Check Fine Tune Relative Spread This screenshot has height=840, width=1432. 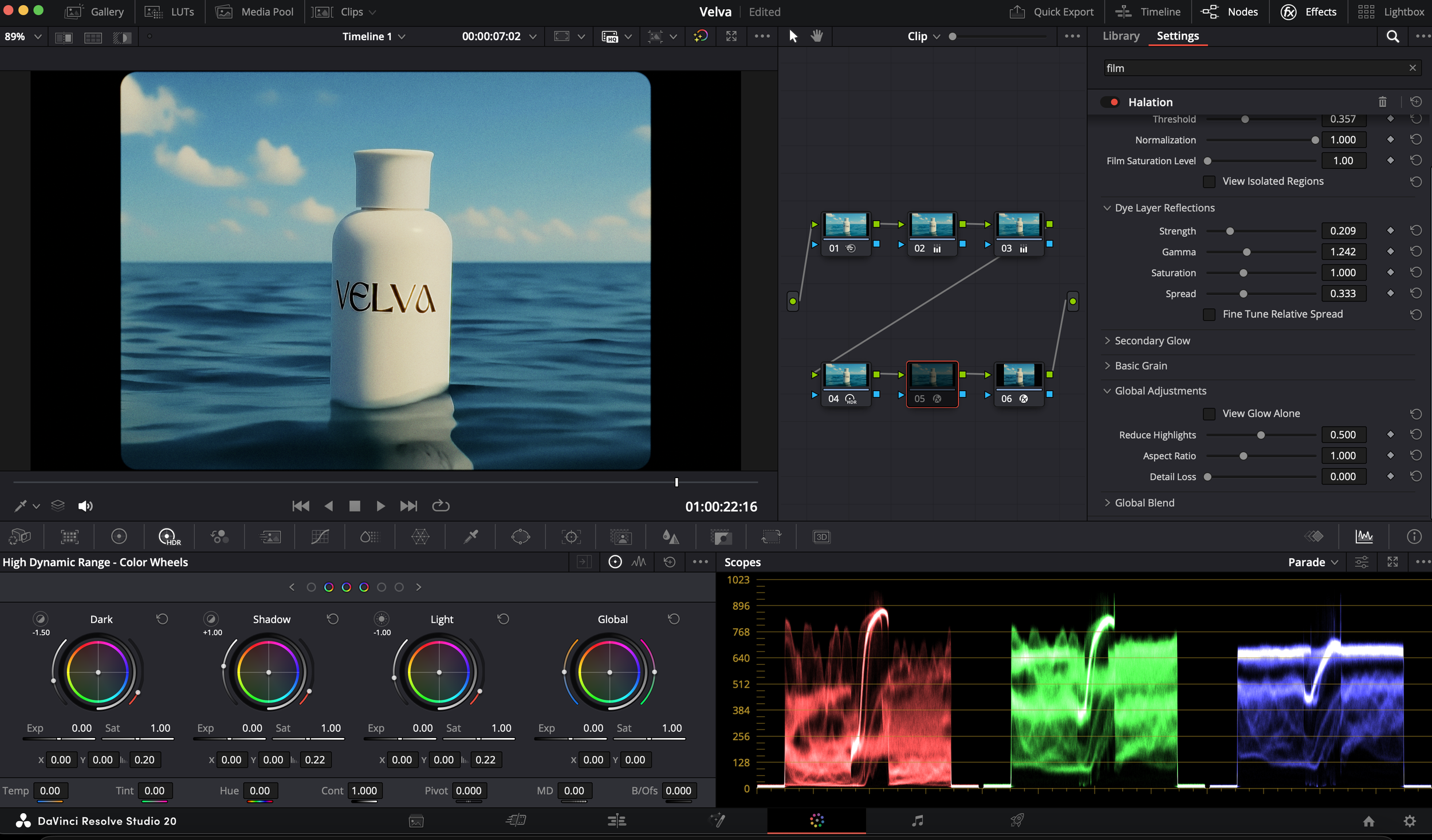point(1209,314)
